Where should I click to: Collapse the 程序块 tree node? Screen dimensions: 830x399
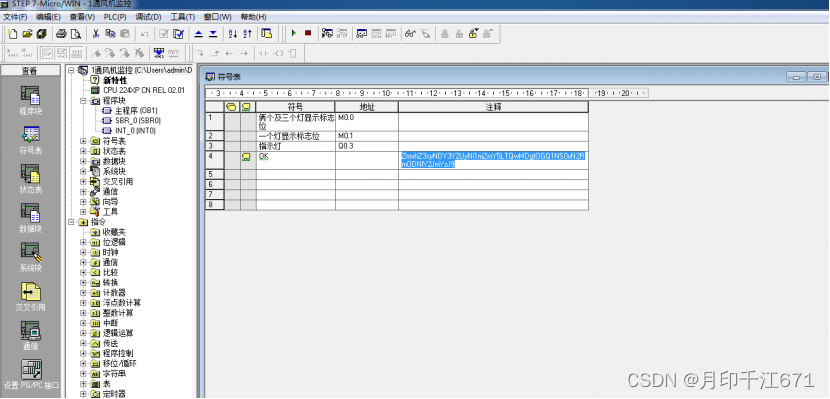[83, 101]
